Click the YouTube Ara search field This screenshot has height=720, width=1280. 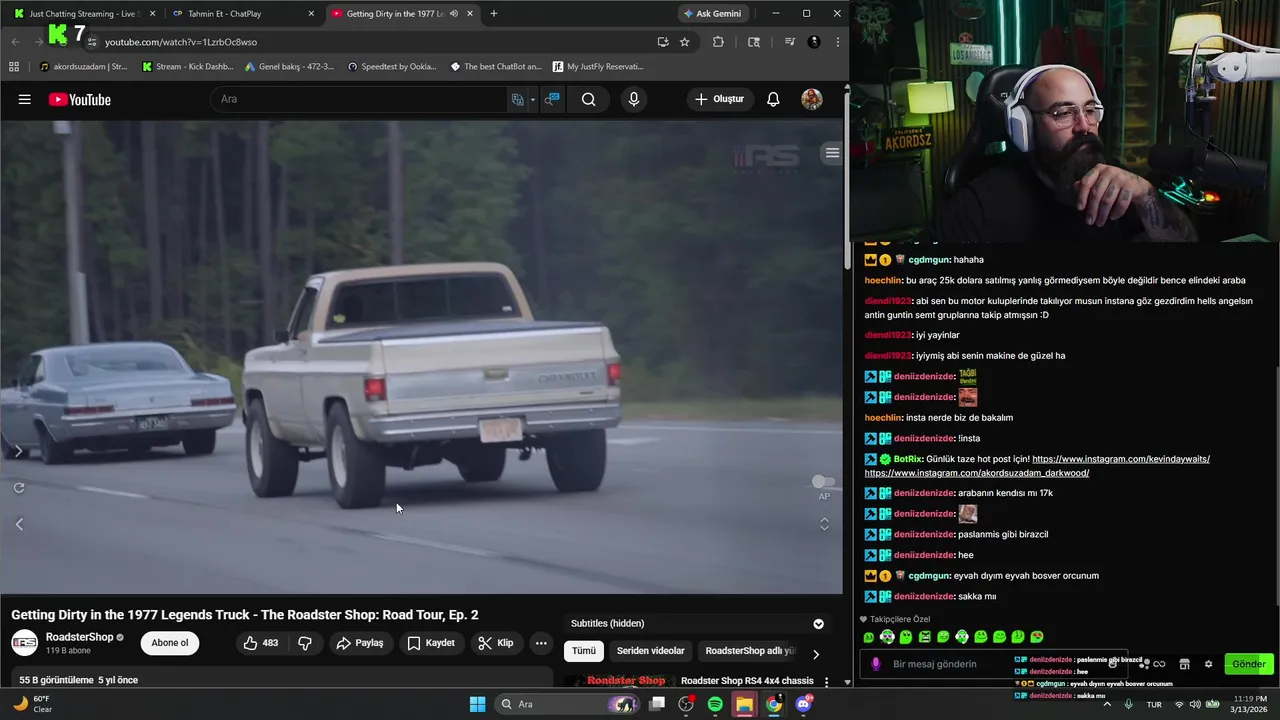(x=360, y=99)
